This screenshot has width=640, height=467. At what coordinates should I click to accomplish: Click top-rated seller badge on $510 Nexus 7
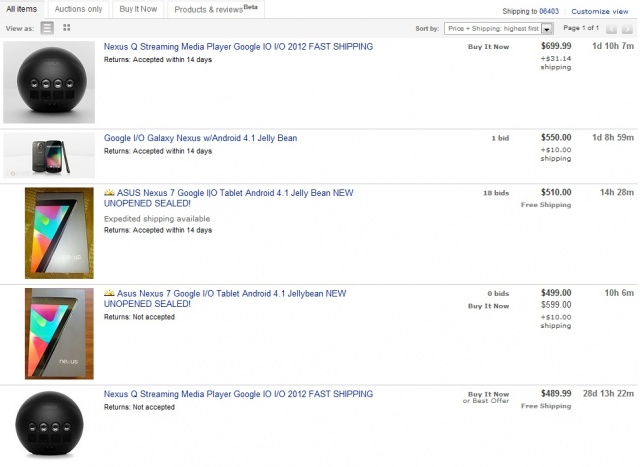coord(110,191)
